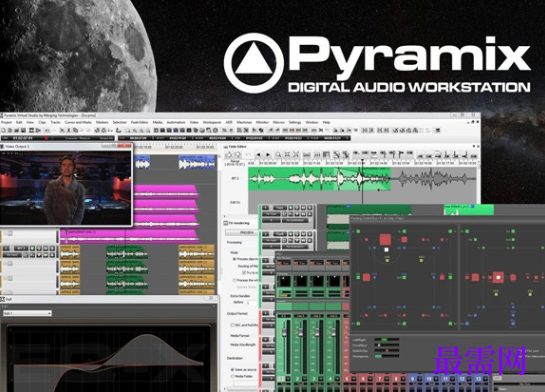This screenshot has height=392, width=545.
Task: Click the mixer channel 1 fader
Action: (x=284, y=333)
